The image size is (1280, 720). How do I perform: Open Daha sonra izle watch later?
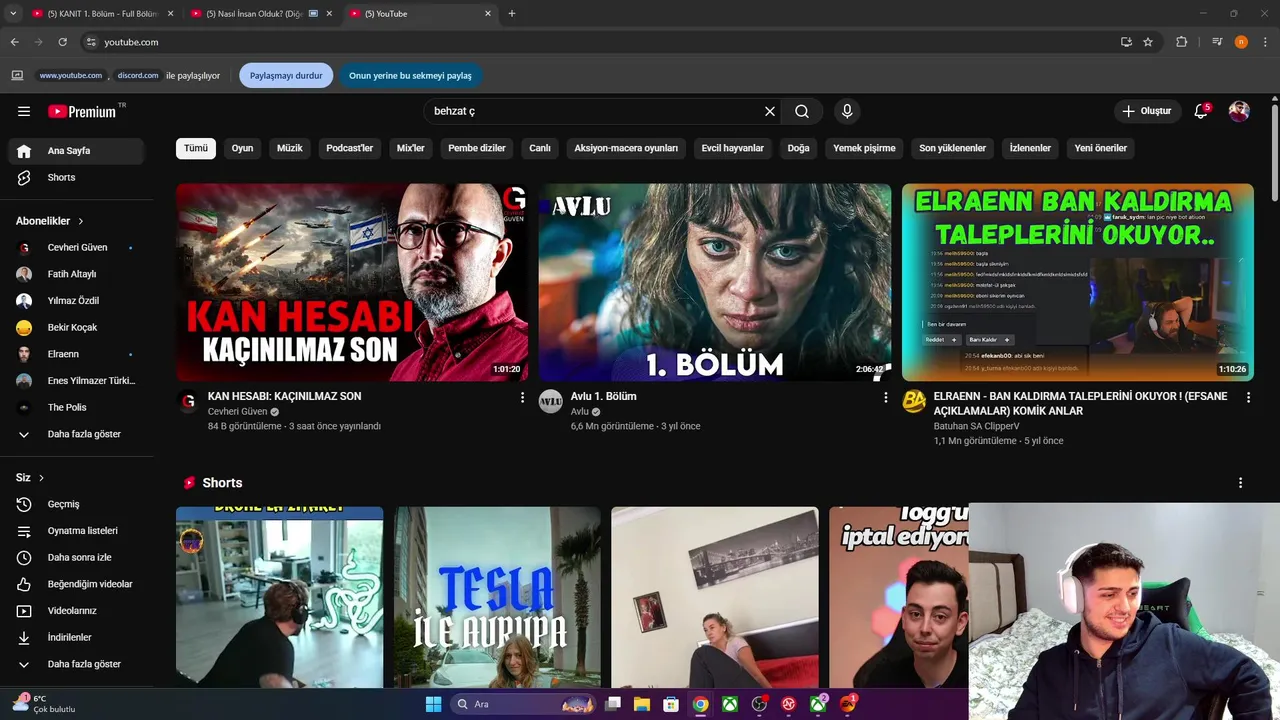click(79, 557)
